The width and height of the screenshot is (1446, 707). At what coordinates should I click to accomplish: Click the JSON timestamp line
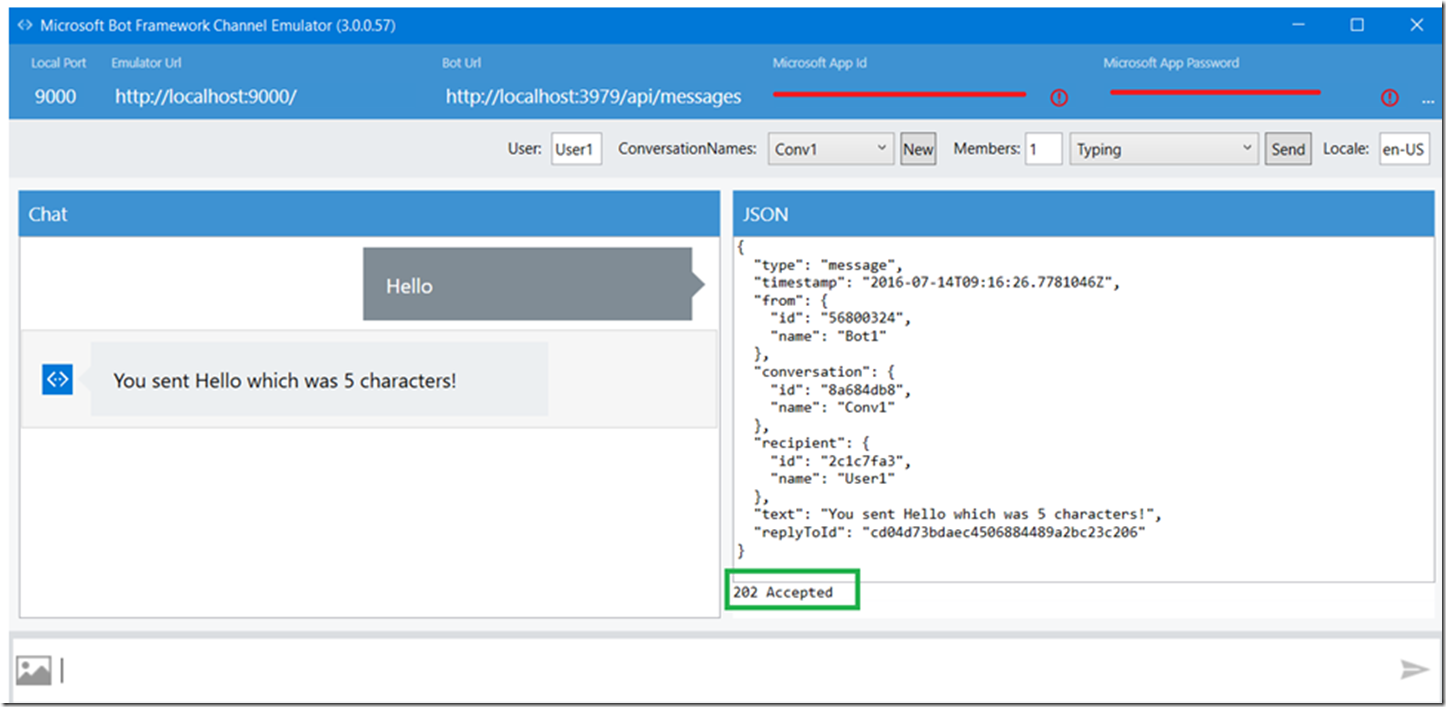936,283
